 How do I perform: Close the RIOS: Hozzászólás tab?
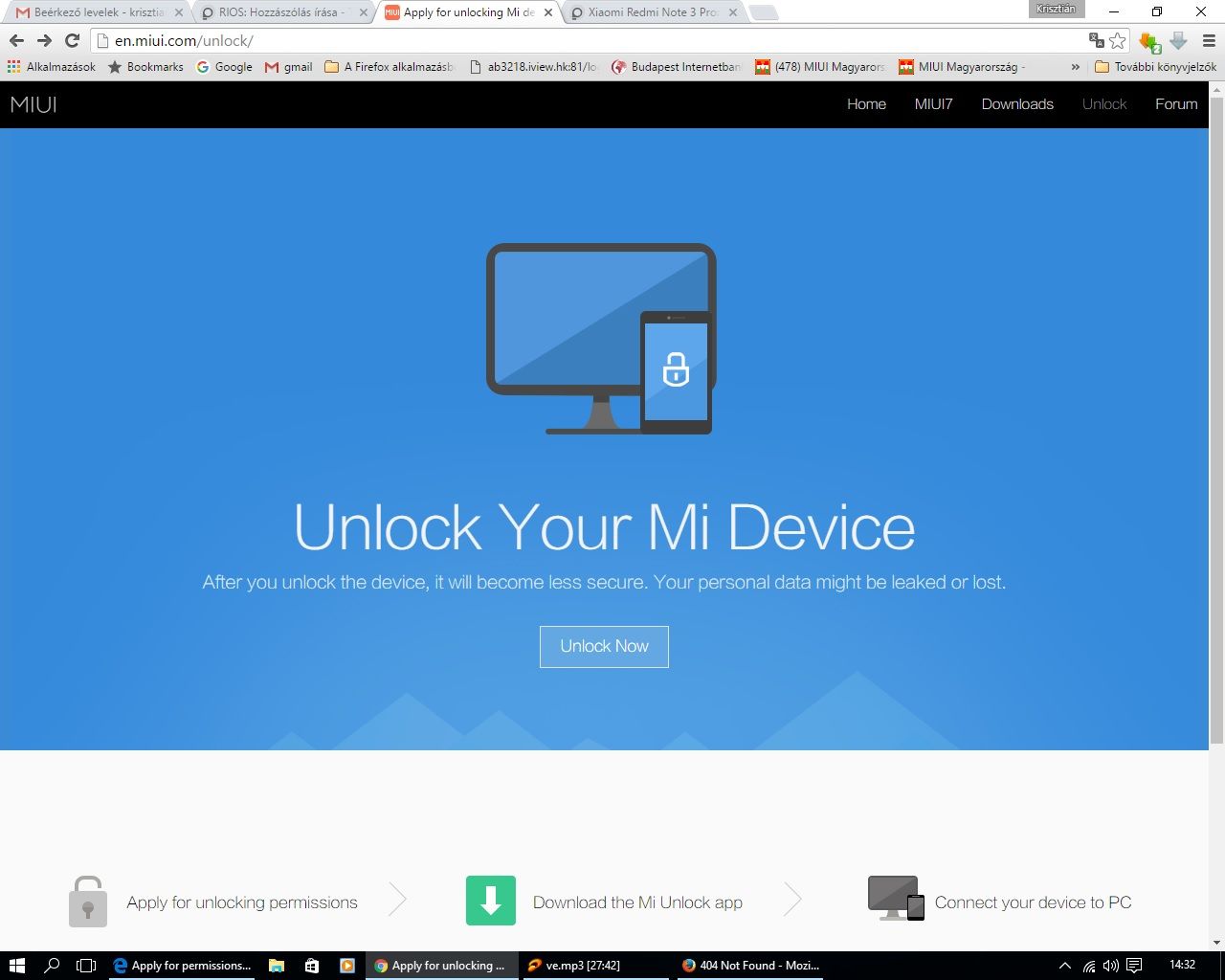point(364,12)
